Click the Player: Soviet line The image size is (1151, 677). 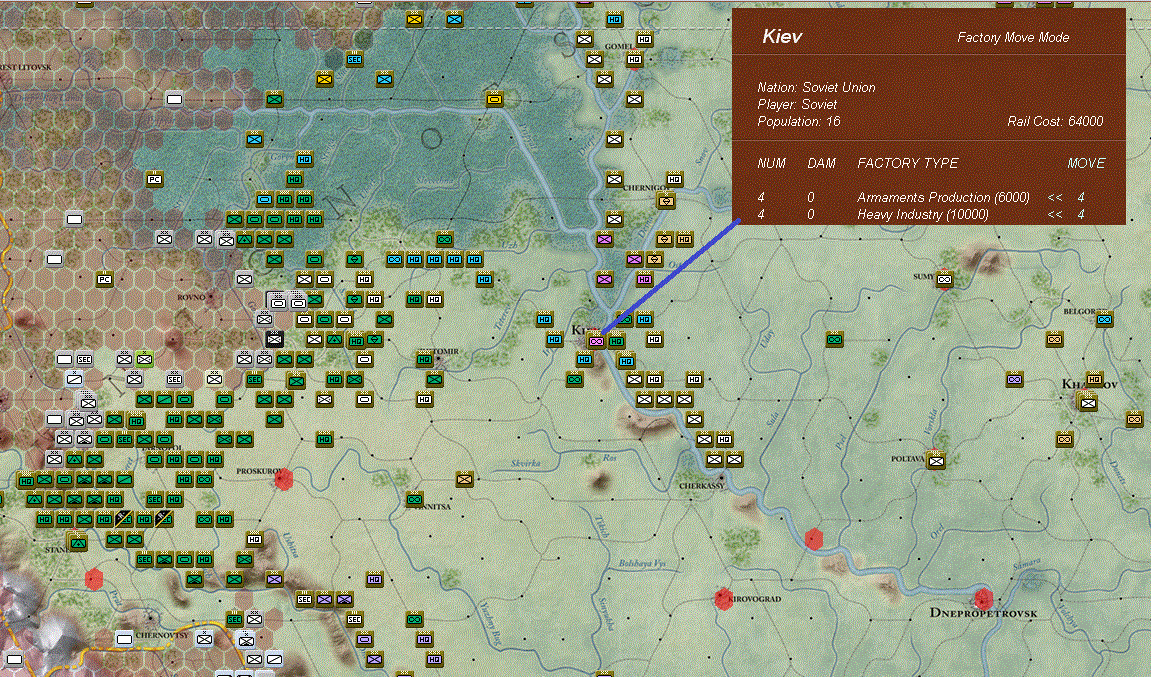(x=797, y=104)
